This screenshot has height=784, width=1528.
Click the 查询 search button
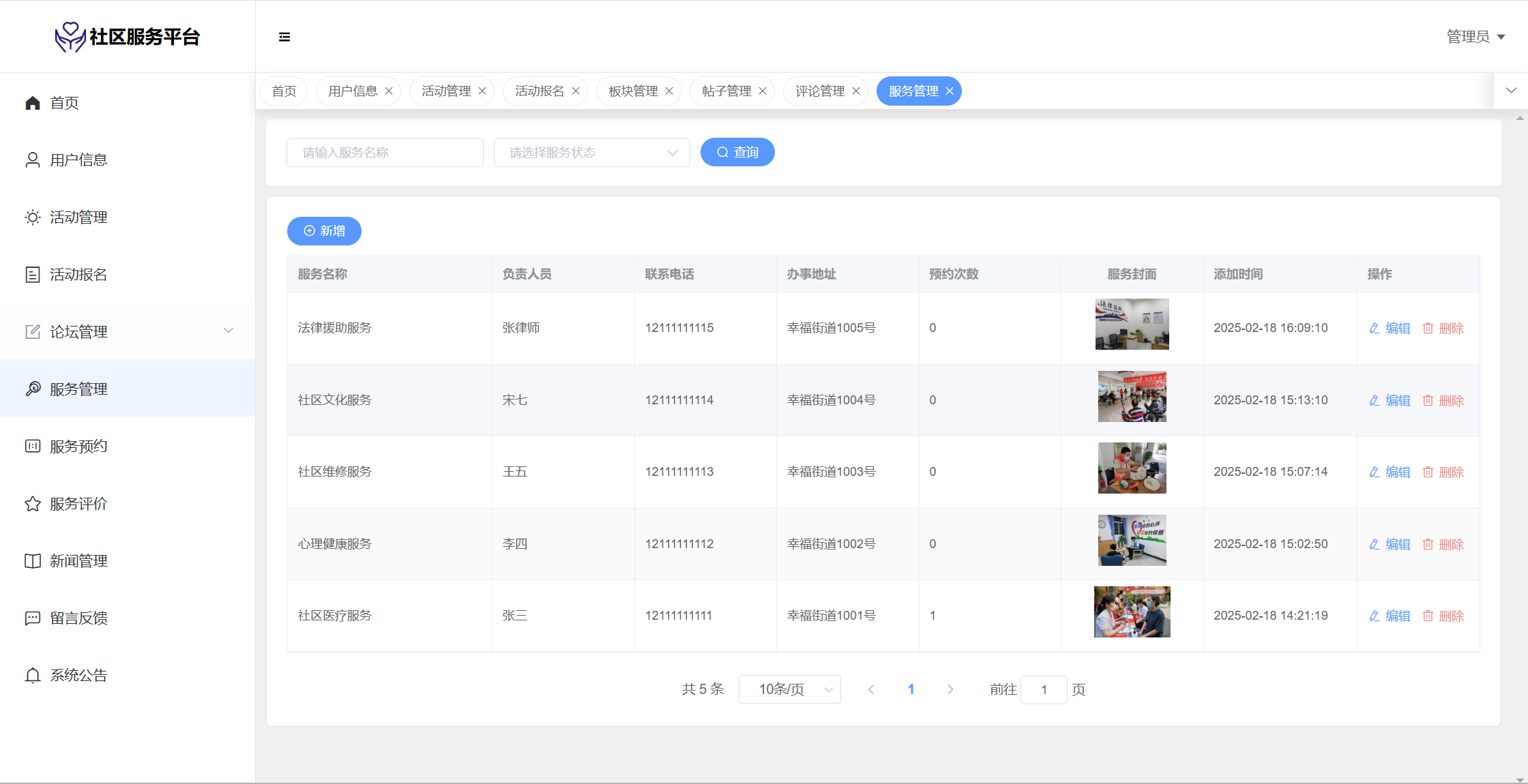pos(737,153)
